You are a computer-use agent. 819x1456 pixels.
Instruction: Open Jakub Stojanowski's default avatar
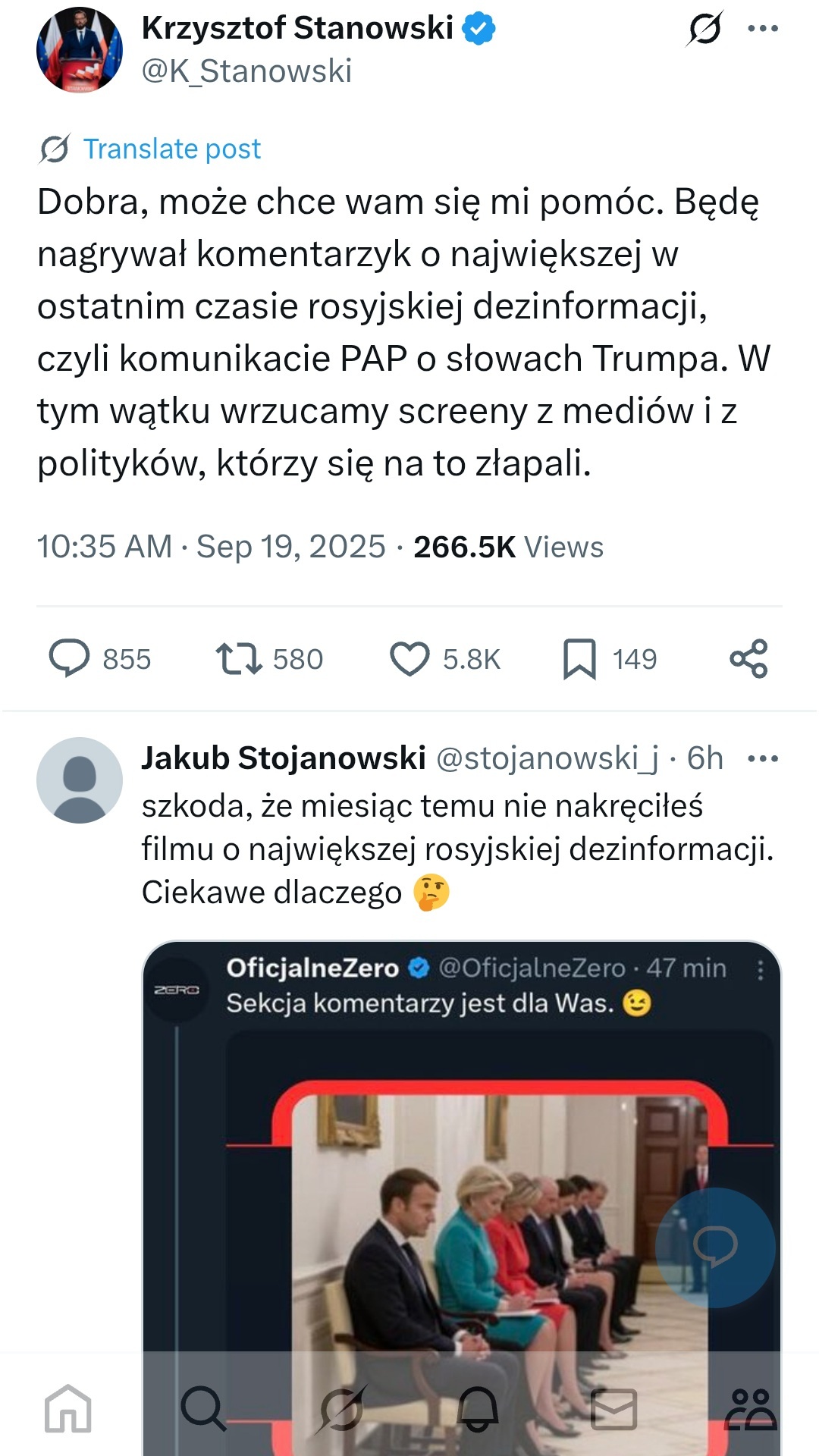coord(79,780)
